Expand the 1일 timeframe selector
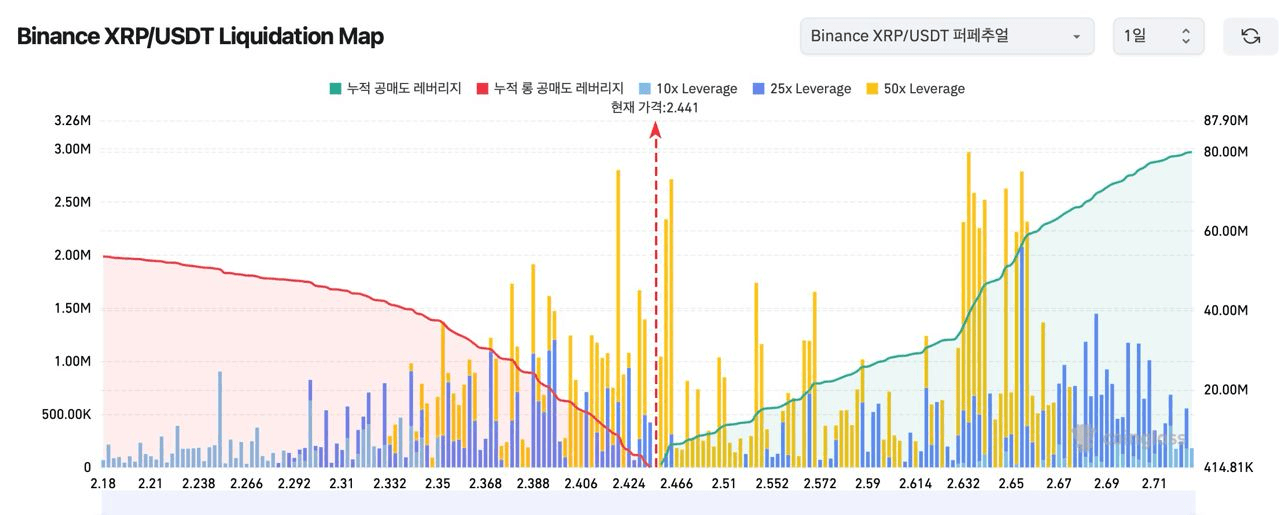This screenshot has width=1280, height=515. click(x=1158, y=36)
